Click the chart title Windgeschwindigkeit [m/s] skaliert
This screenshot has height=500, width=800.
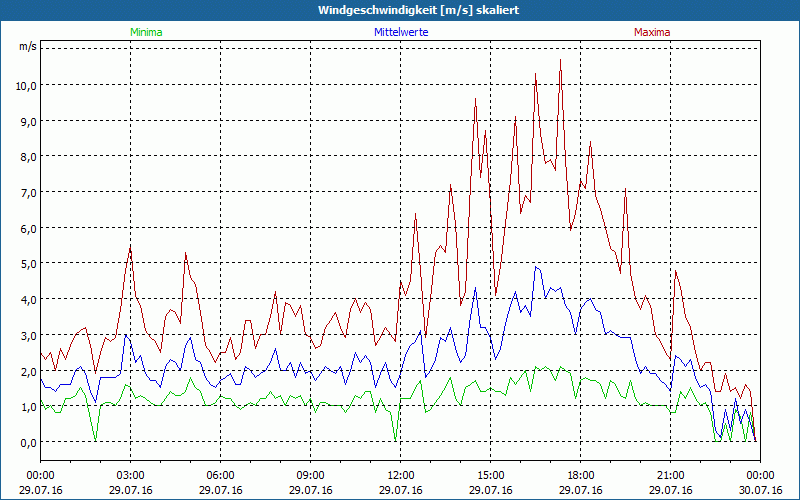tap(418, 10)
